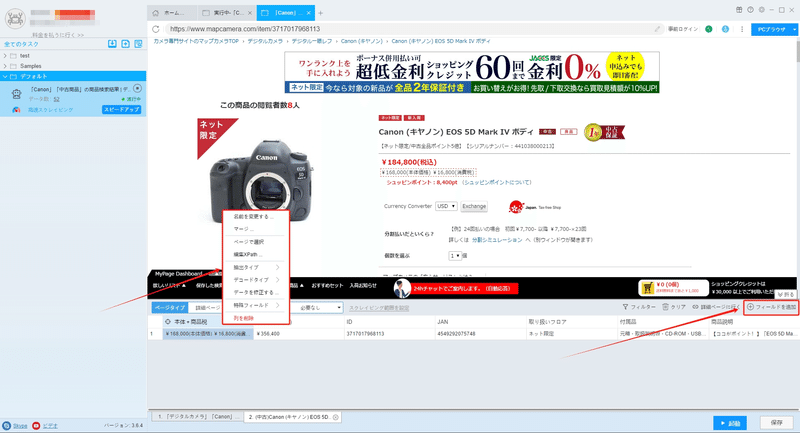Click the chat agent avatar on black bar
Screen dimensions: 800x433
403,288
